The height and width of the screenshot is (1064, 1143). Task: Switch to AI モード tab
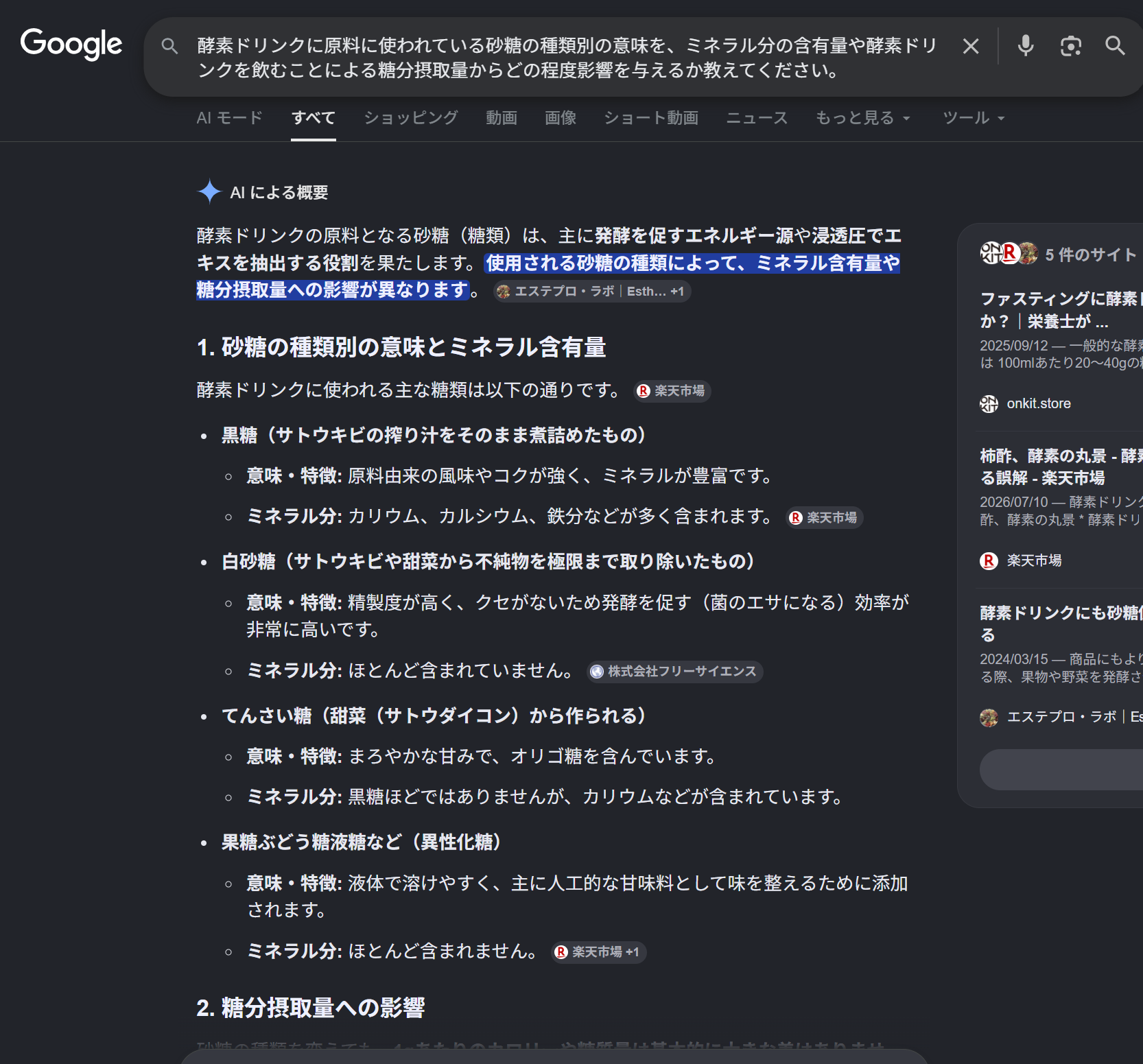tap(229, 118)
